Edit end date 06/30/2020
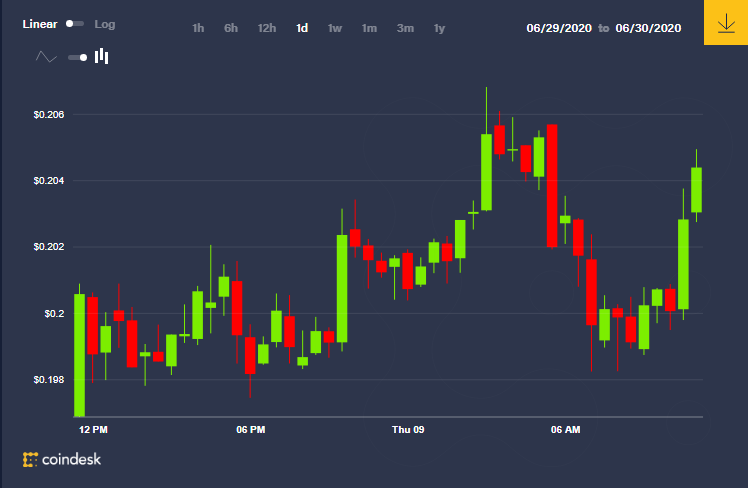This screenshot has height=488, width=748. coord(648,28)
